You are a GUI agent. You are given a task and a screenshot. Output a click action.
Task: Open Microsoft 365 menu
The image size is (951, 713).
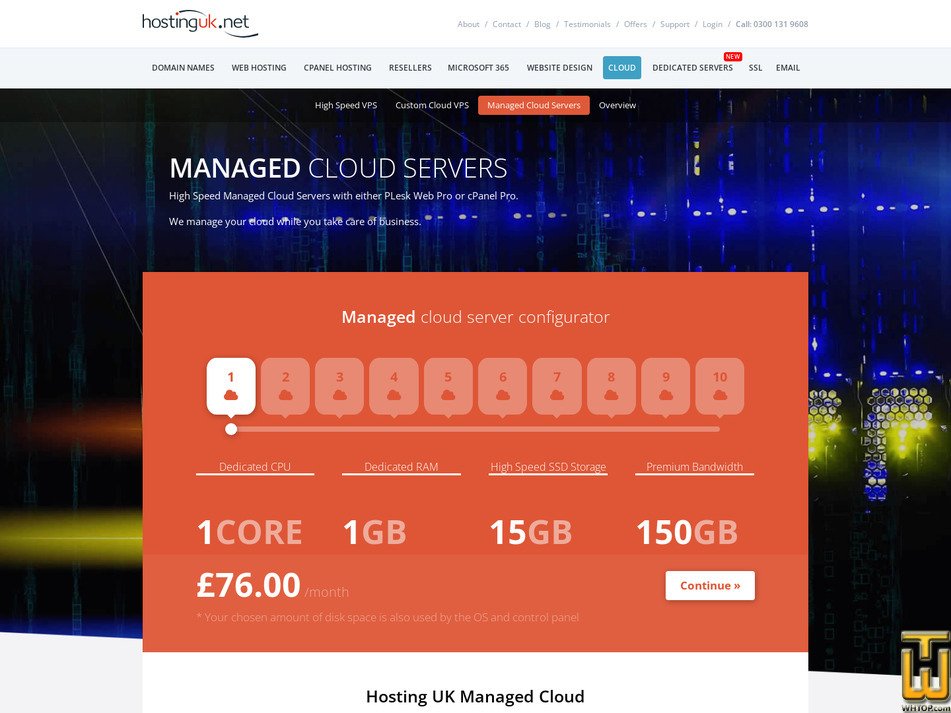(x=479, y=68)
